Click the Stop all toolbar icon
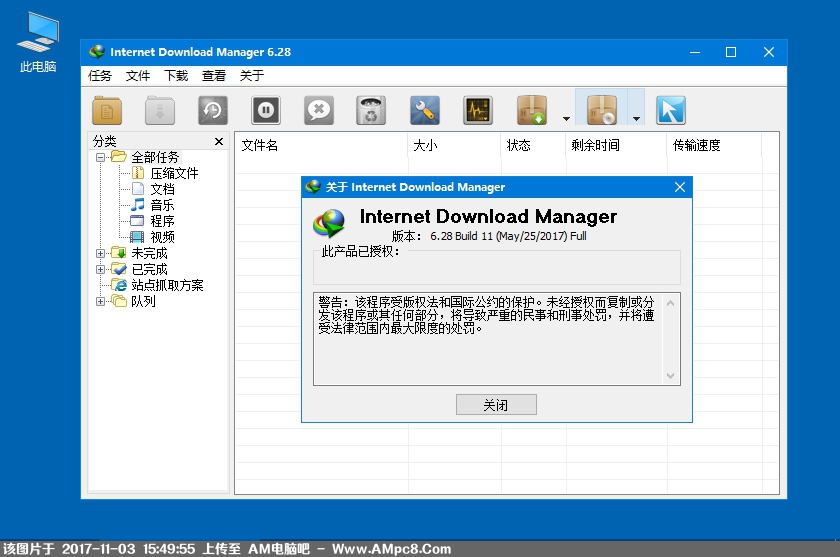Screen dimensions: 840x557 (x=319, y=110)
